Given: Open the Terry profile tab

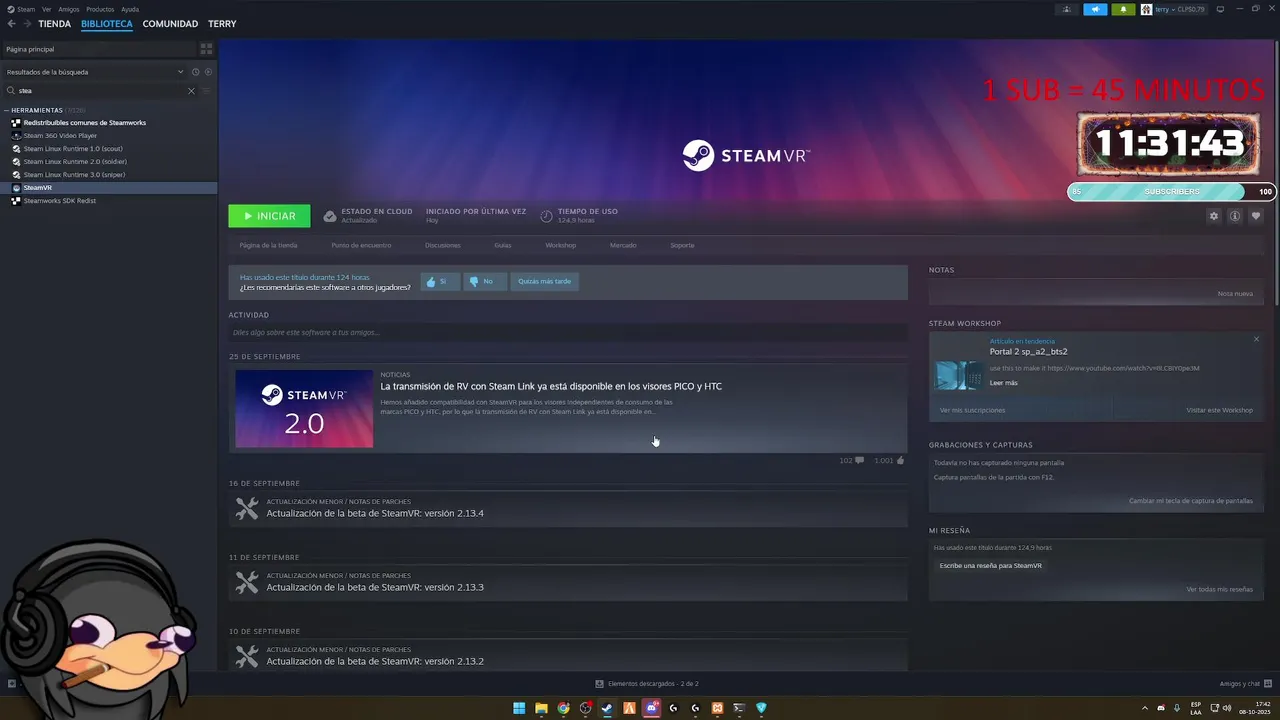Looking at the screenshot, I should tap(222, 24).
